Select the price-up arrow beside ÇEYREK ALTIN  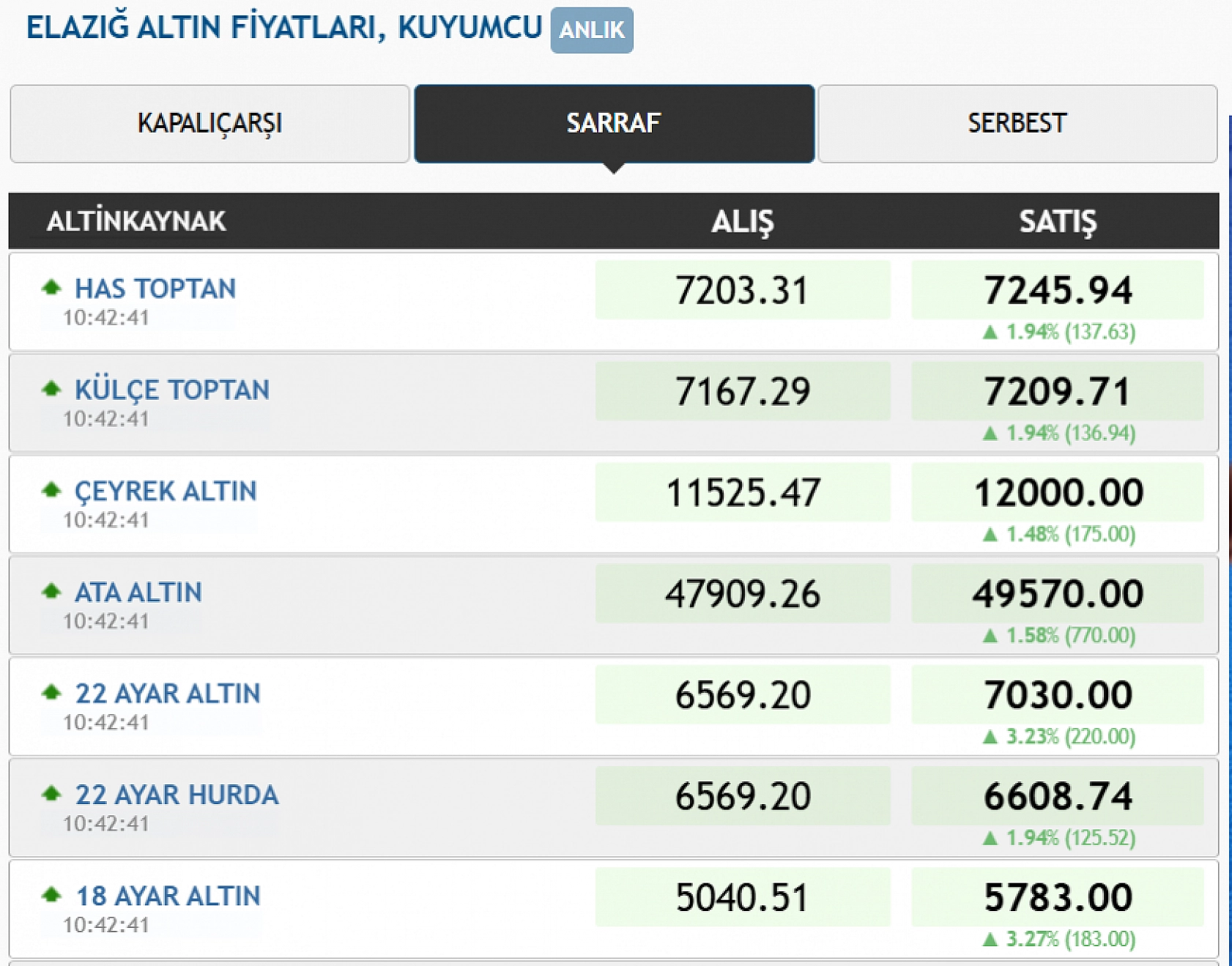50,491
